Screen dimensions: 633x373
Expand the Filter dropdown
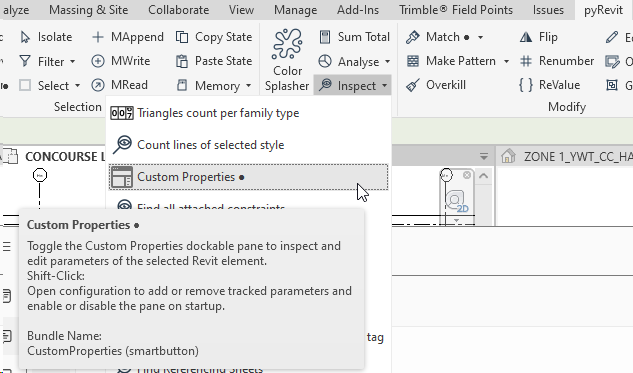coord(73,62)
